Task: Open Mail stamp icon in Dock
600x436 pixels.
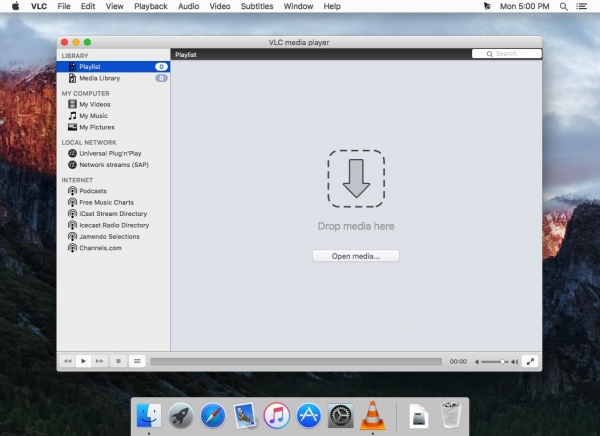Action: (245, 415)
